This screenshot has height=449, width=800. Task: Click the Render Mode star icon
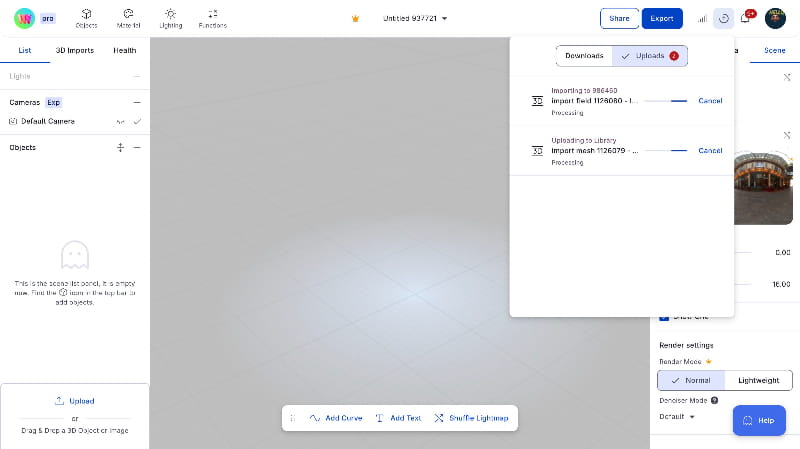click(x=708, y=361)
